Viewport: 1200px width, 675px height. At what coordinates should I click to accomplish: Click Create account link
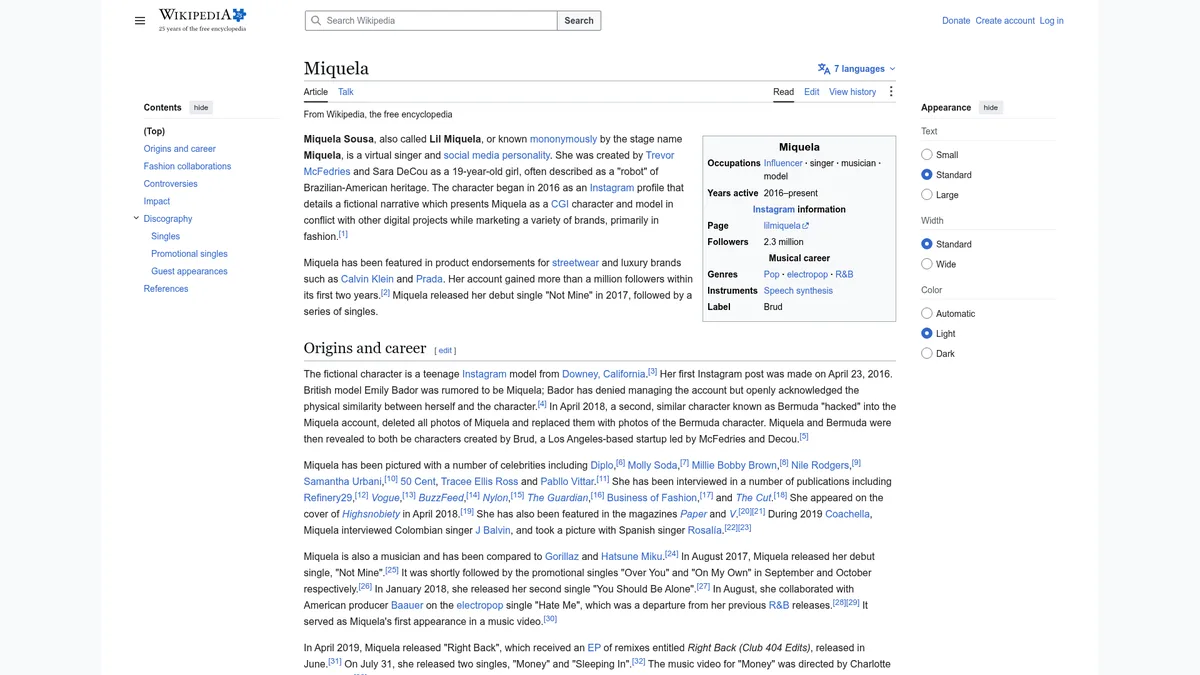pos(1005,20)
